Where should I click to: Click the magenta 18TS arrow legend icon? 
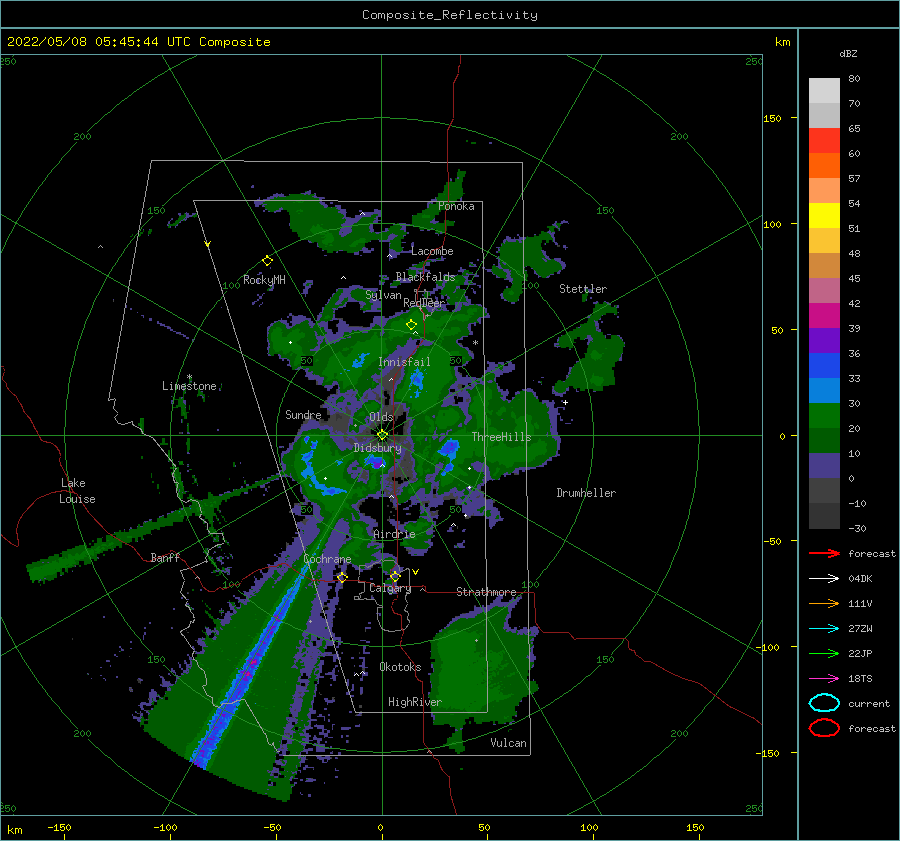click(x=824, y=679)
